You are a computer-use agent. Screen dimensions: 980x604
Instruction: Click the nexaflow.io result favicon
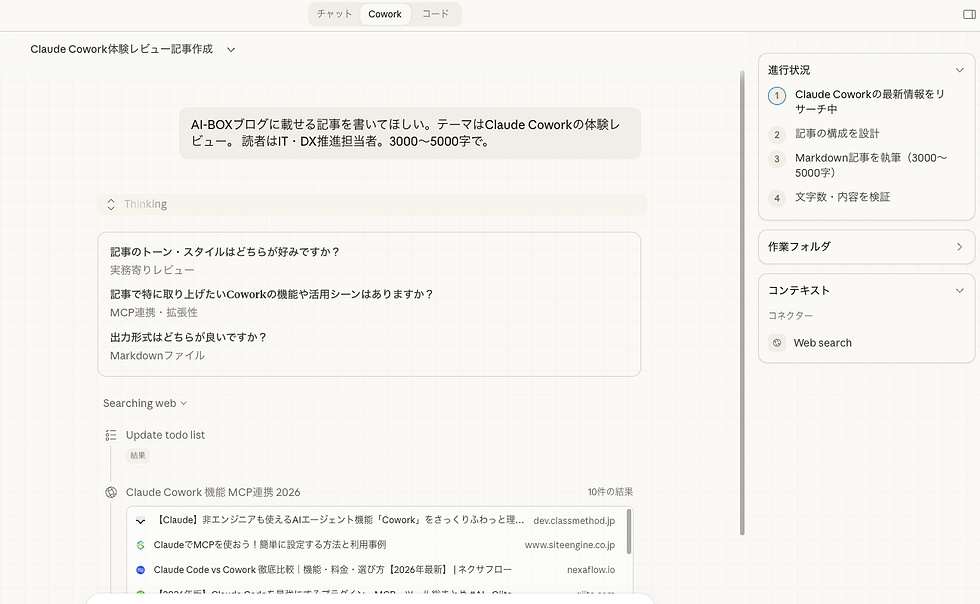click(141, 570)
